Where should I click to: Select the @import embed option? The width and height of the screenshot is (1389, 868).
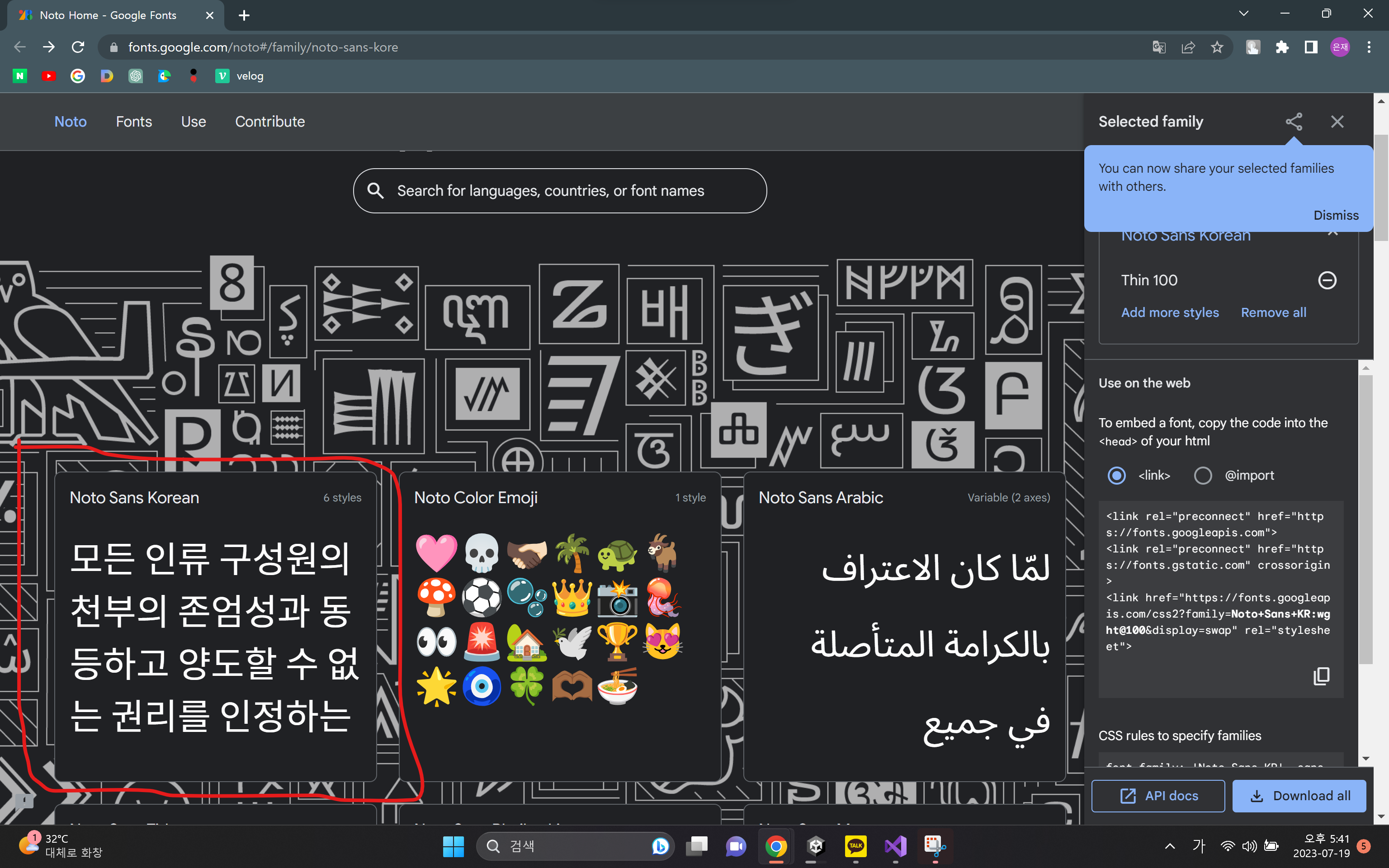point(1203,475)
